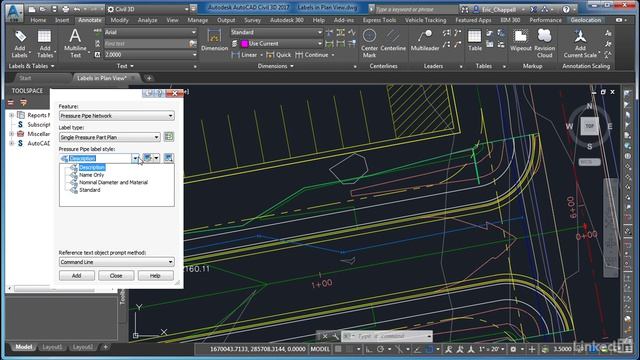Open the Home ribbon tab
The width and height of the screenshot is (640, 360).
(38, 20)
